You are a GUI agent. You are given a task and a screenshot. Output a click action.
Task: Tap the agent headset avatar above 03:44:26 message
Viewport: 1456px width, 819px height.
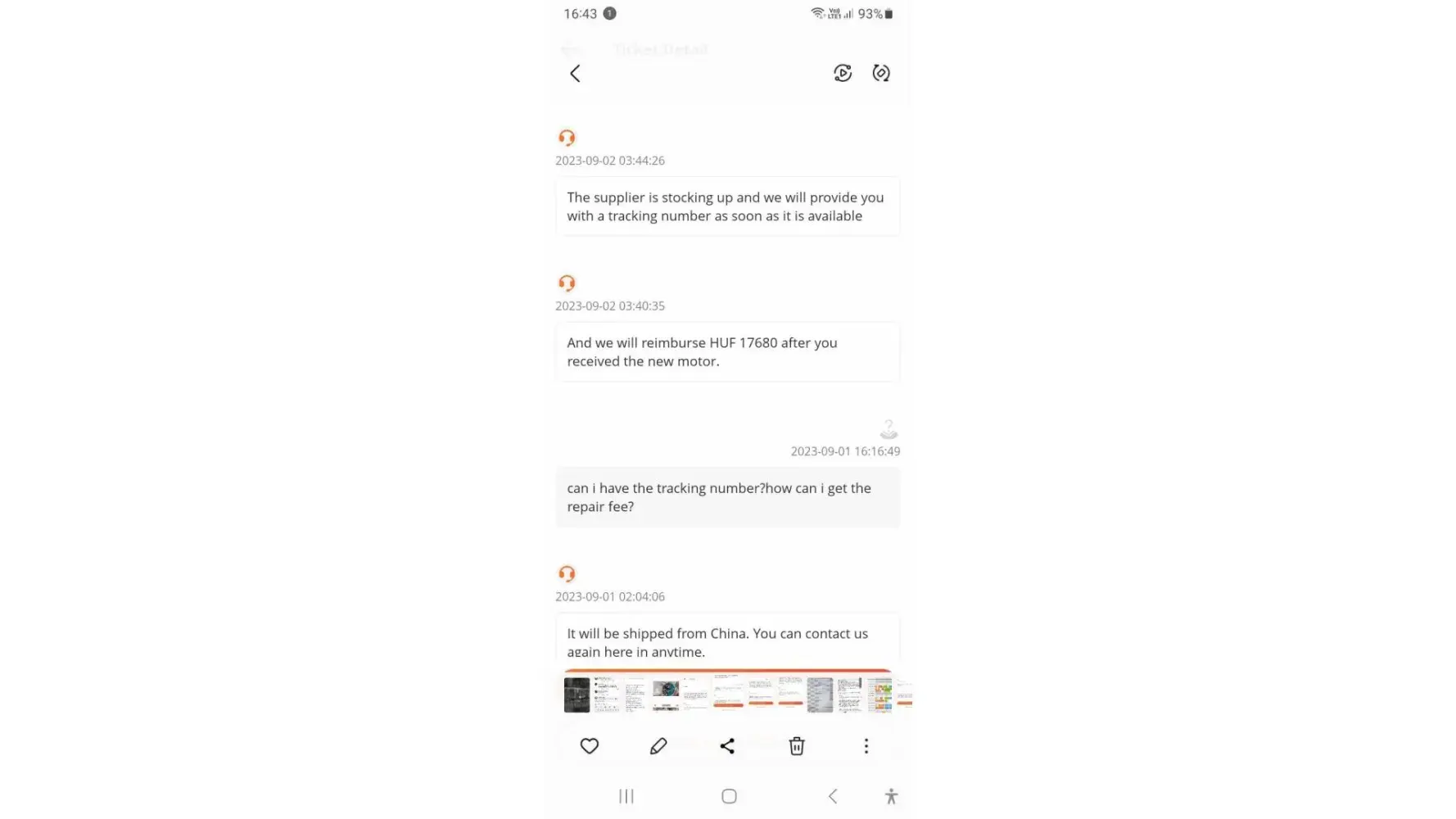pos(567,138)
